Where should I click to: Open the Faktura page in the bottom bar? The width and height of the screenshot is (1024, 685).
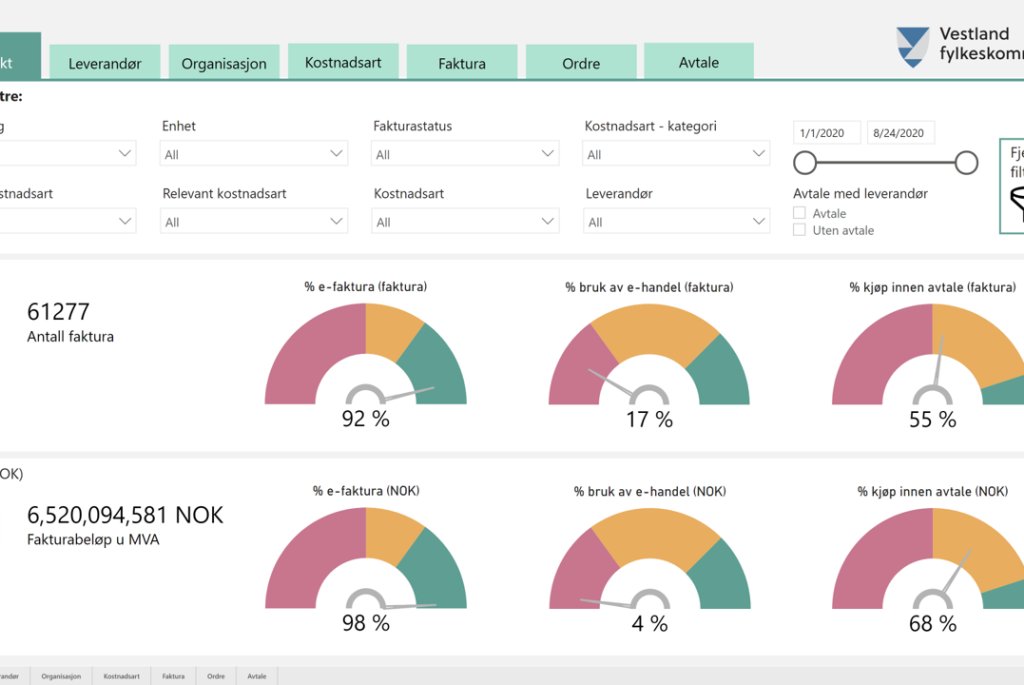(173, 676)
